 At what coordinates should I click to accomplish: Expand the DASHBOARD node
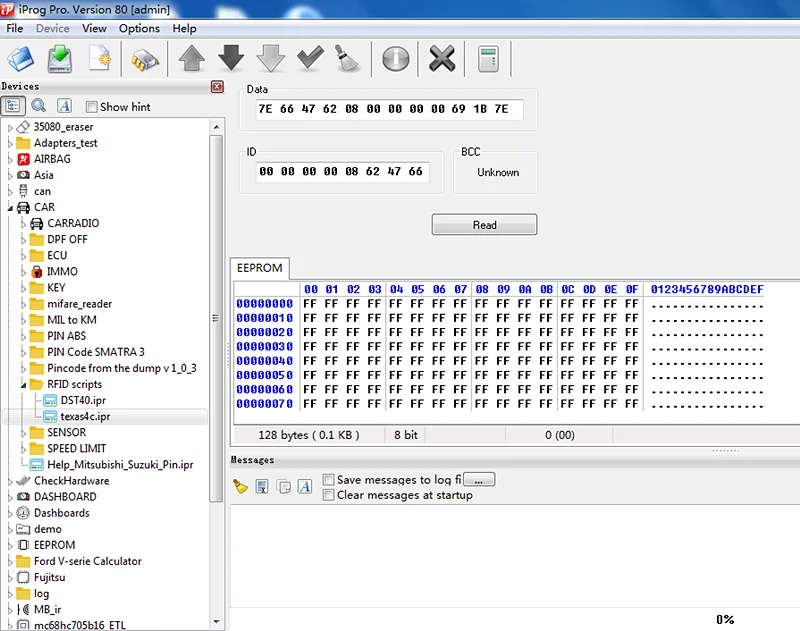coord(10,497)
